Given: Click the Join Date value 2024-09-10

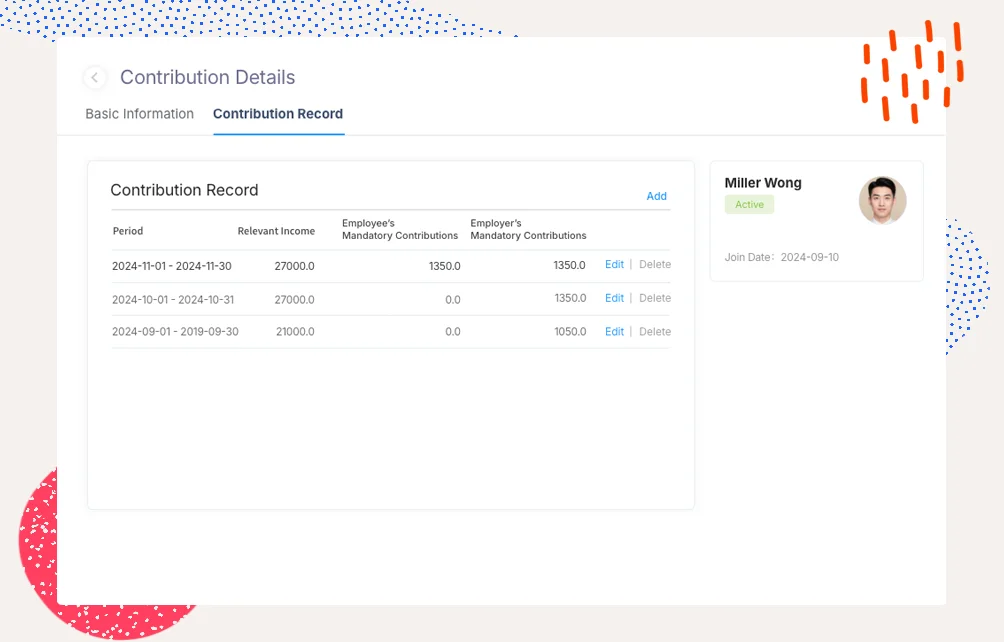Looking at the screenshot, I should pyautogui.click(x=809, y=258).
